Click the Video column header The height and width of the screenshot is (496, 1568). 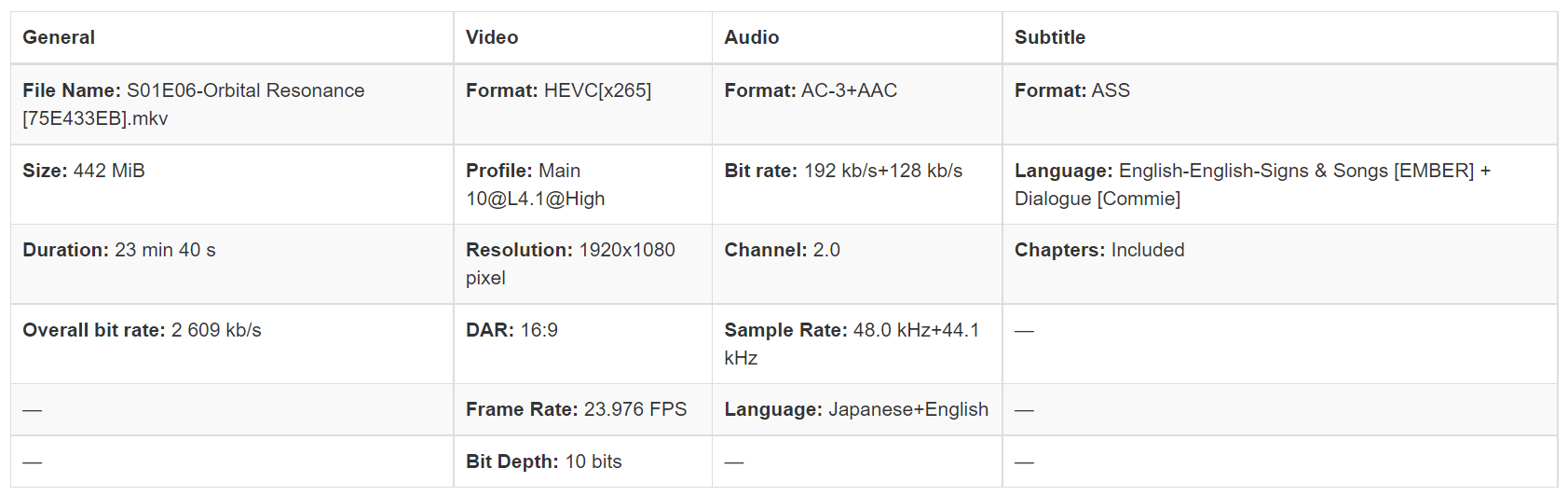tap(492, 37)
